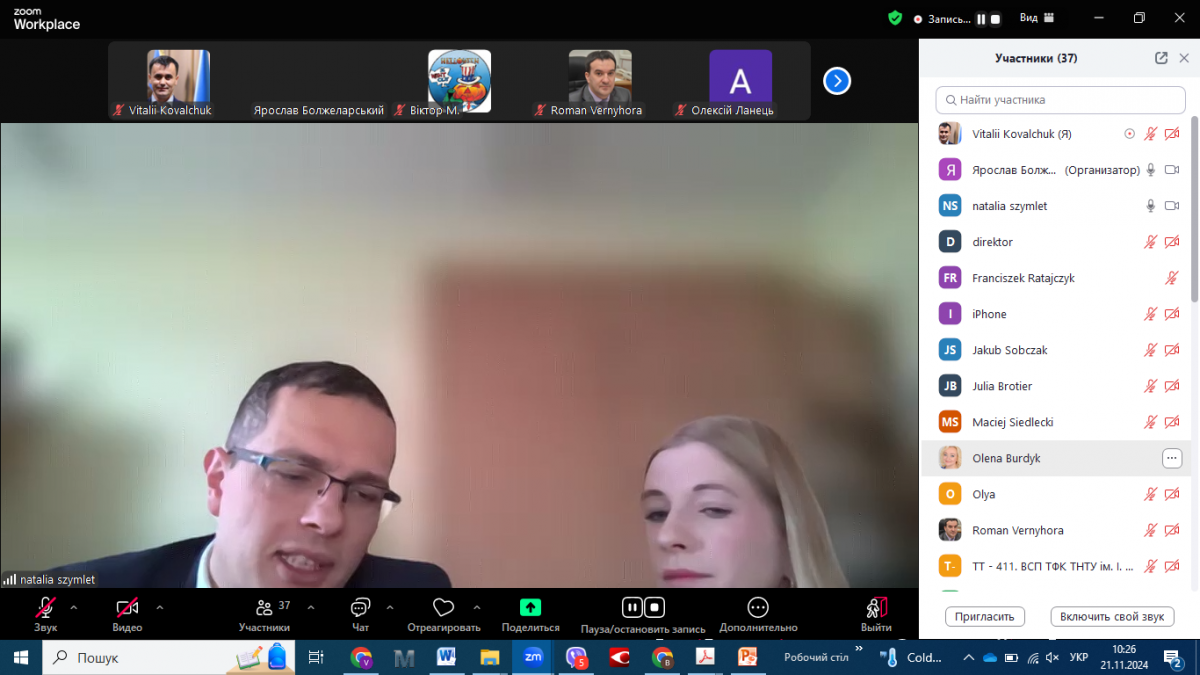The height and width of the screenshot is (675, 1200).
Task: Toggle natalia szymlet's microphone in list
Action: tap(1150, 206)
